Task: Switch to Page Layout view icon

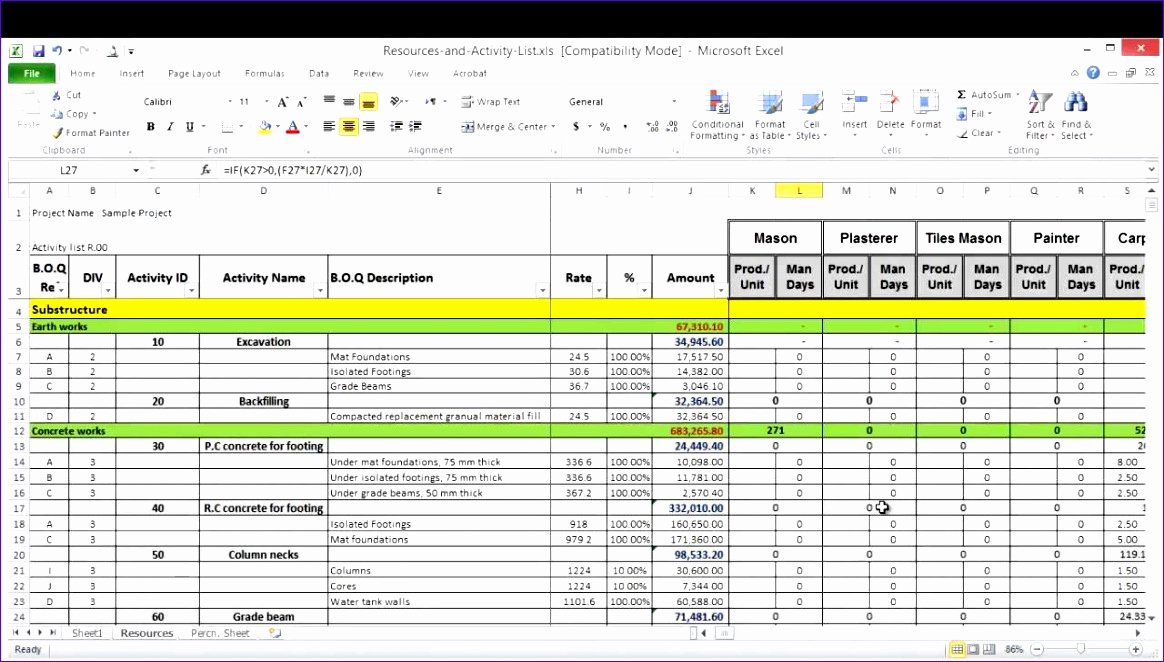Action: point(973,649)
